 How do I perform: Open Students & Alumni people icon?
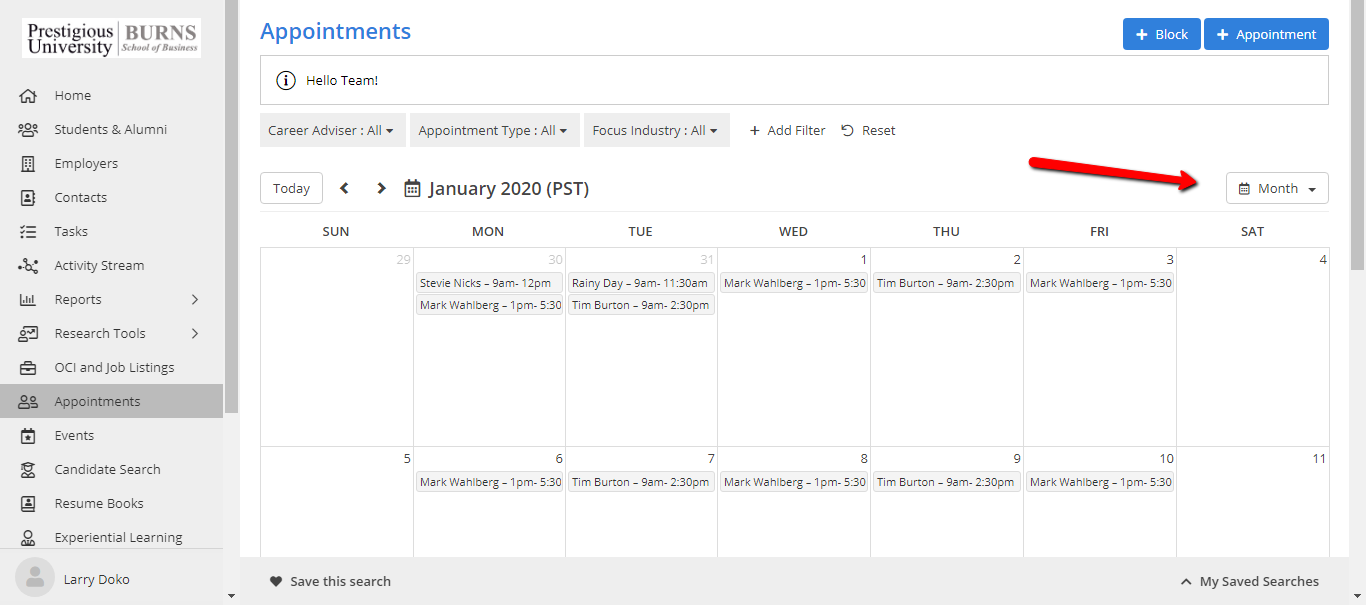coord(28,130)
